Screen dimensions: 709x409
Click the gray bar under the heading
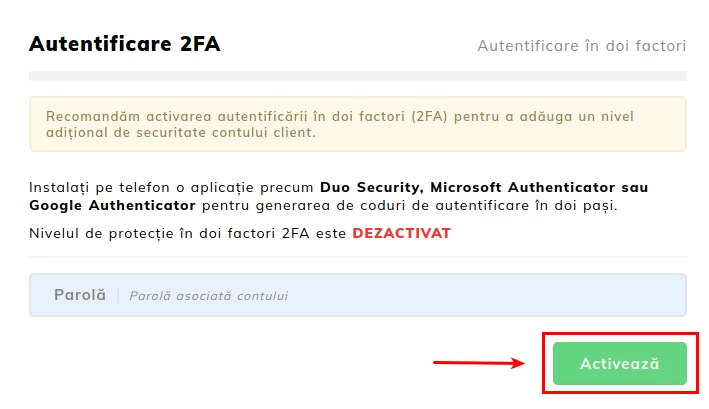[357, 75]
